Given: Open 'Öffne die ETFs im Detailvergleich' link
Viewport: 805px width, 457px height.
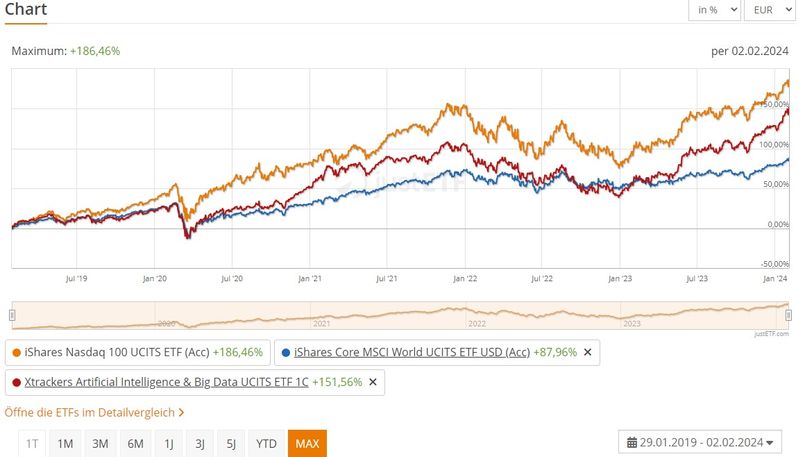Looking at the screenshot, I should (94, 412).
